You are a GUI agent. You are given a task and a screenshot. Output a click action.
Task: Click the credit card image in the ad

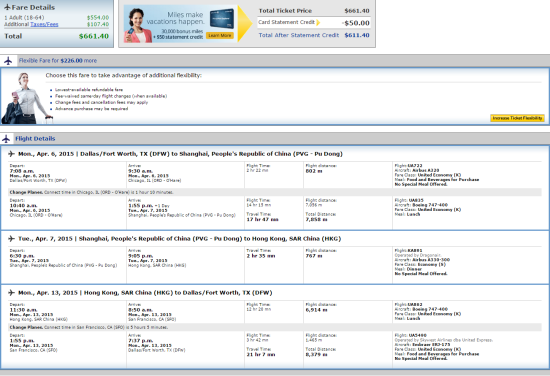222,19
